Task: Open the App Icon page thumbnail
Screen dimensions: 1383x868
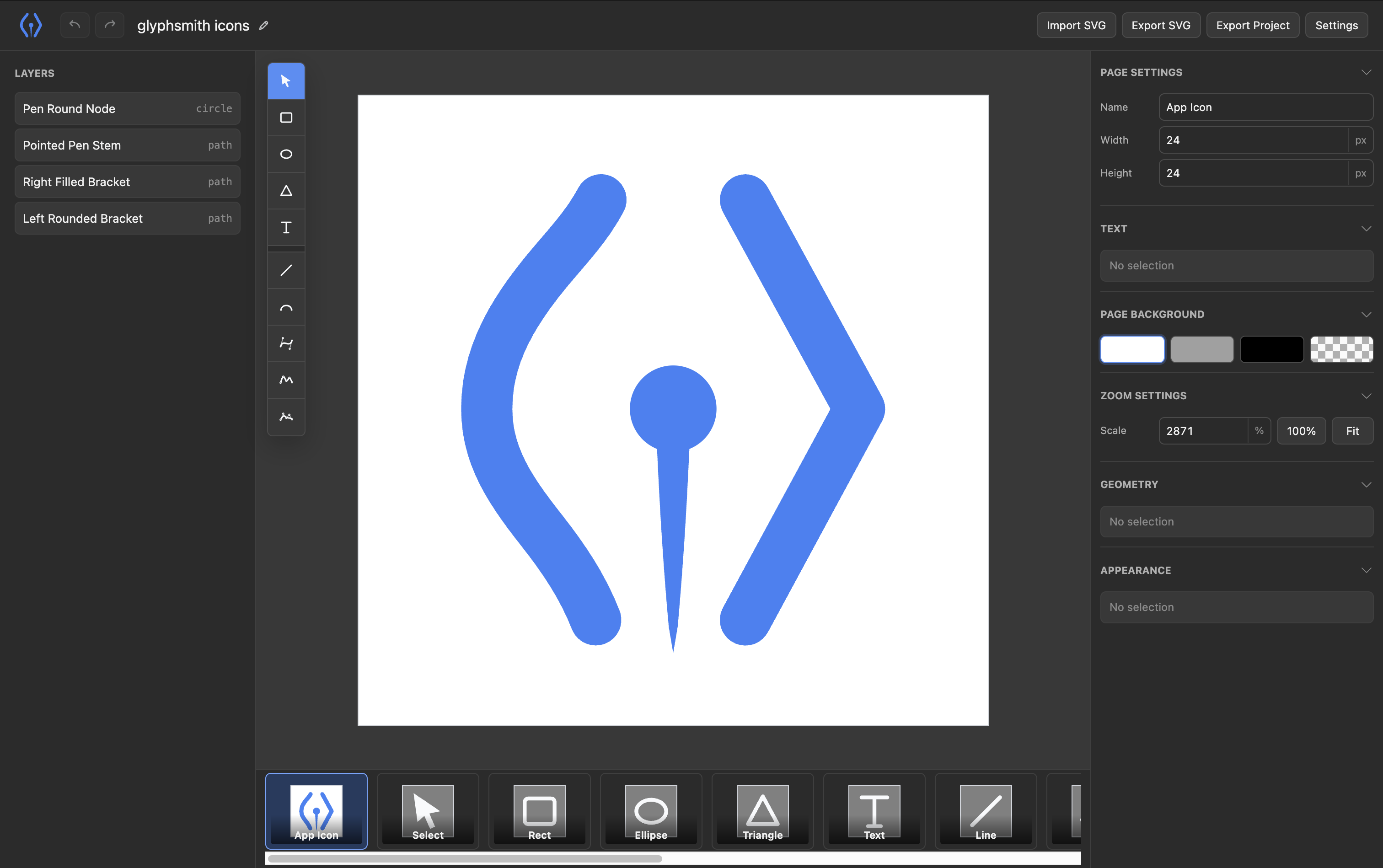Action: tap(316, 810)
